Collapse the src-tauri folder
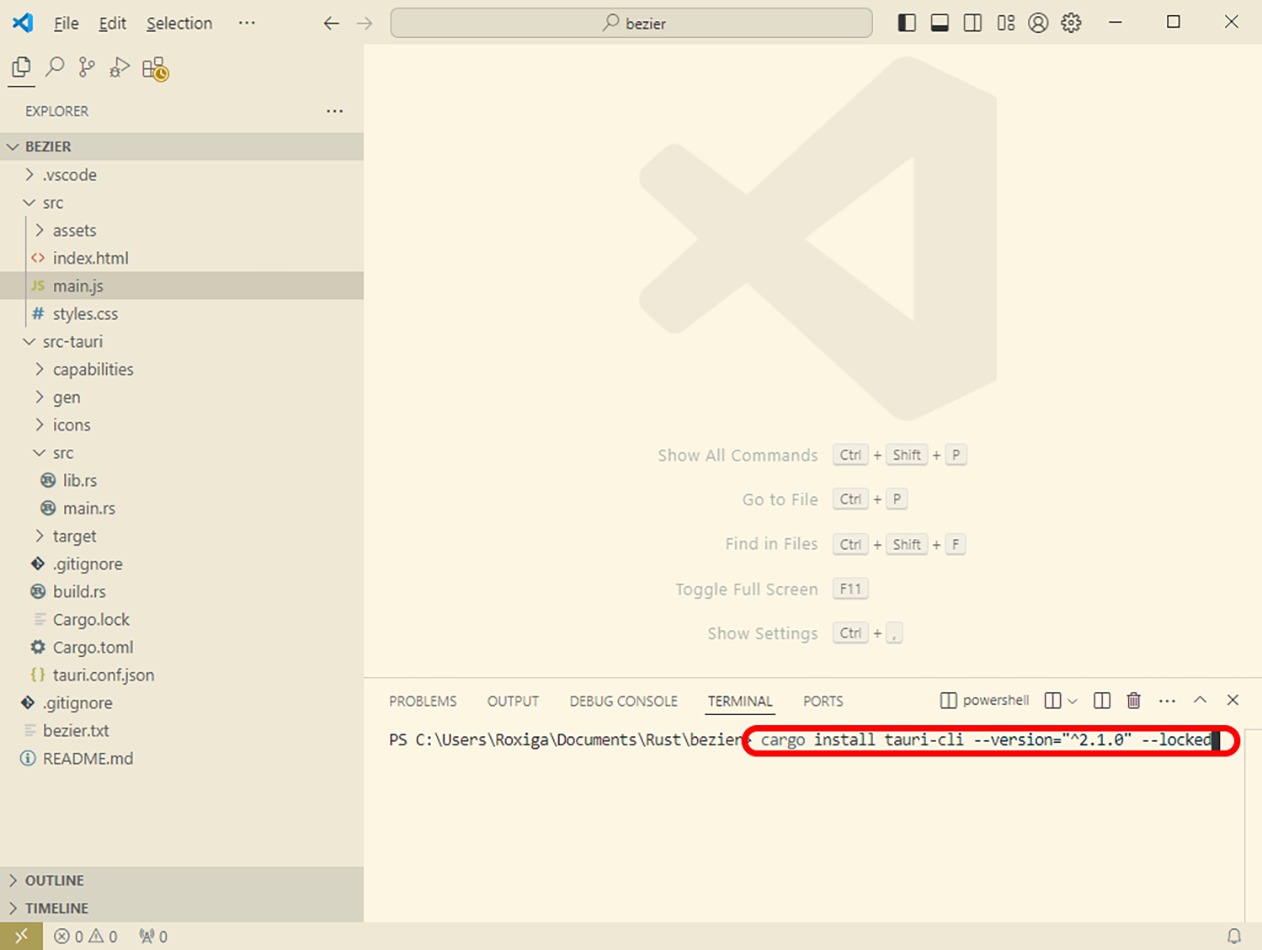The width and height of the screenshot is (1262, 950). [x=182, y=342]
